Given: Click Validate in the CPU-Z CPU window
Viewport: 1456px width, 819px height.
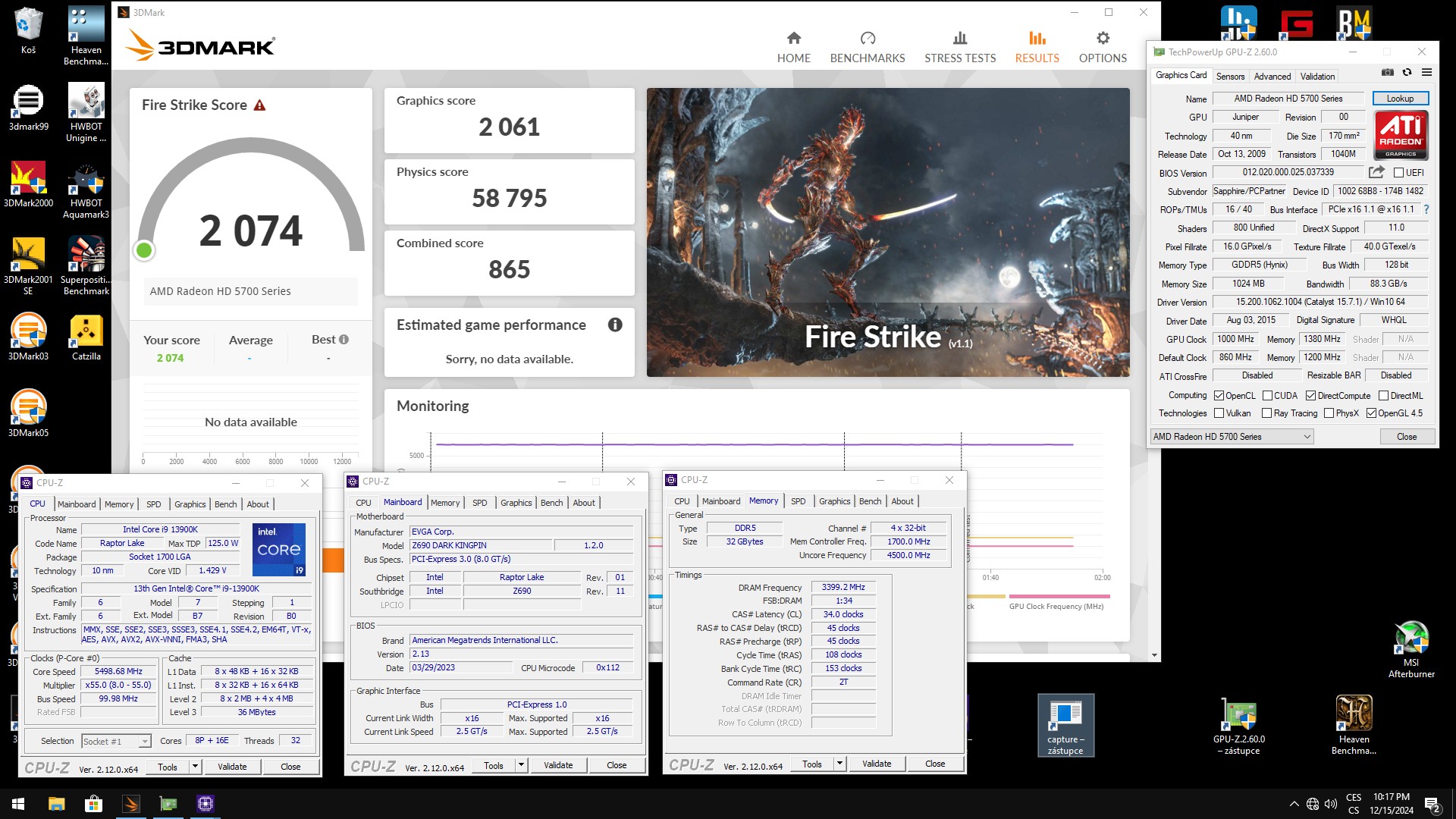Looking at the screenshot, I should (232, 767).
